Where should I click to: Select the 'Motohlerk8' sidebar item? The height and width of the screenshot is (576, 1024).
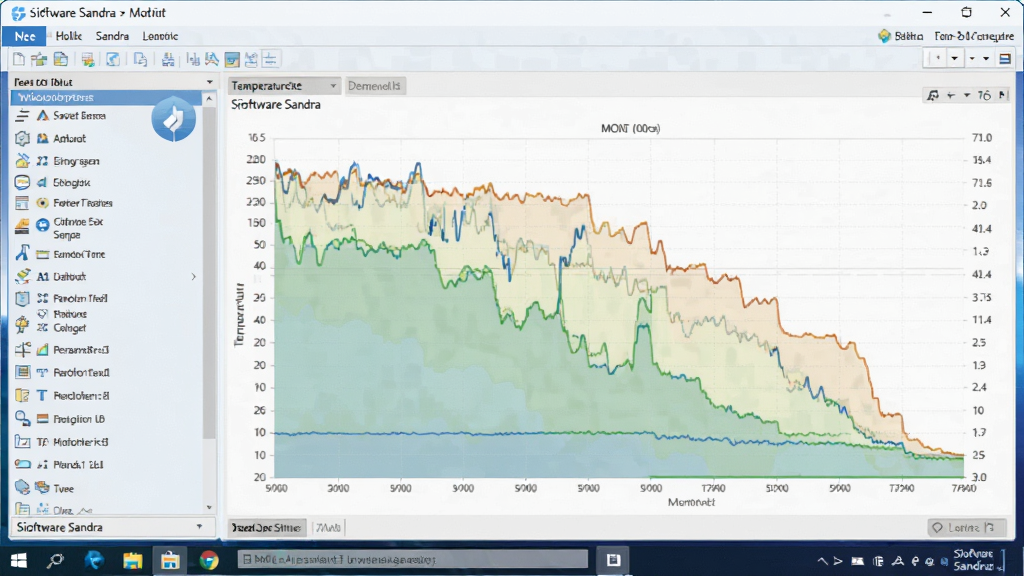point(80,442)
